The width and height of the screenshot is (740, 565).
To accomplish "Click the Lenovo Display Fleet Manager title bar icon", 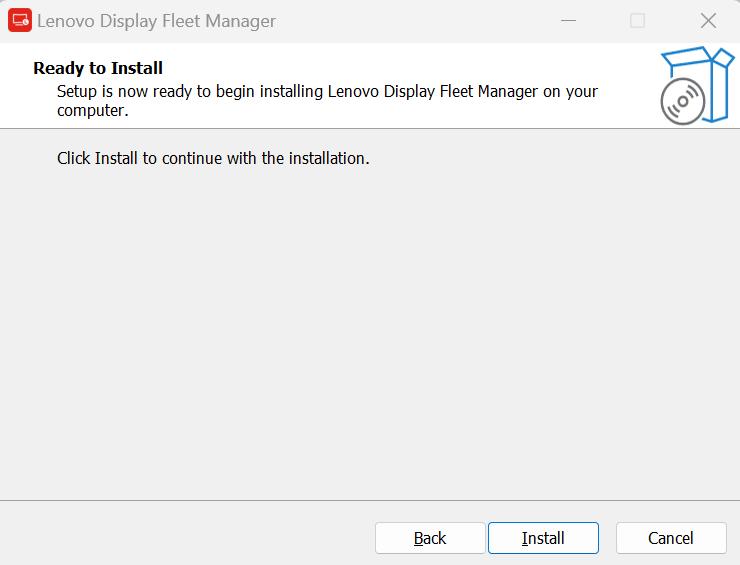I will (x=20, y=21).
